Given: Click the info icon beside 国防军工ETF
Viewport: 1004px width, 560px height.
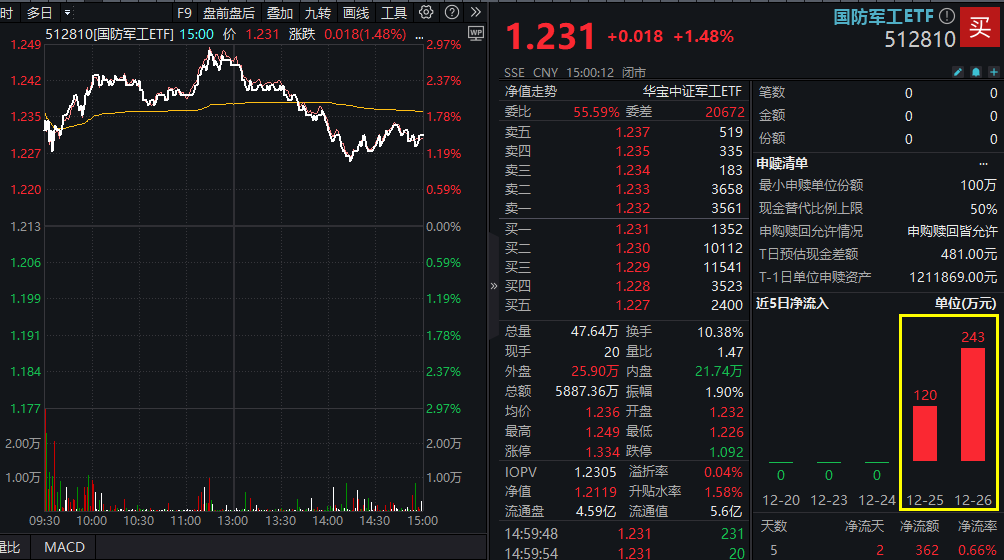Looking at the screenshot, I should click(946, 15).
